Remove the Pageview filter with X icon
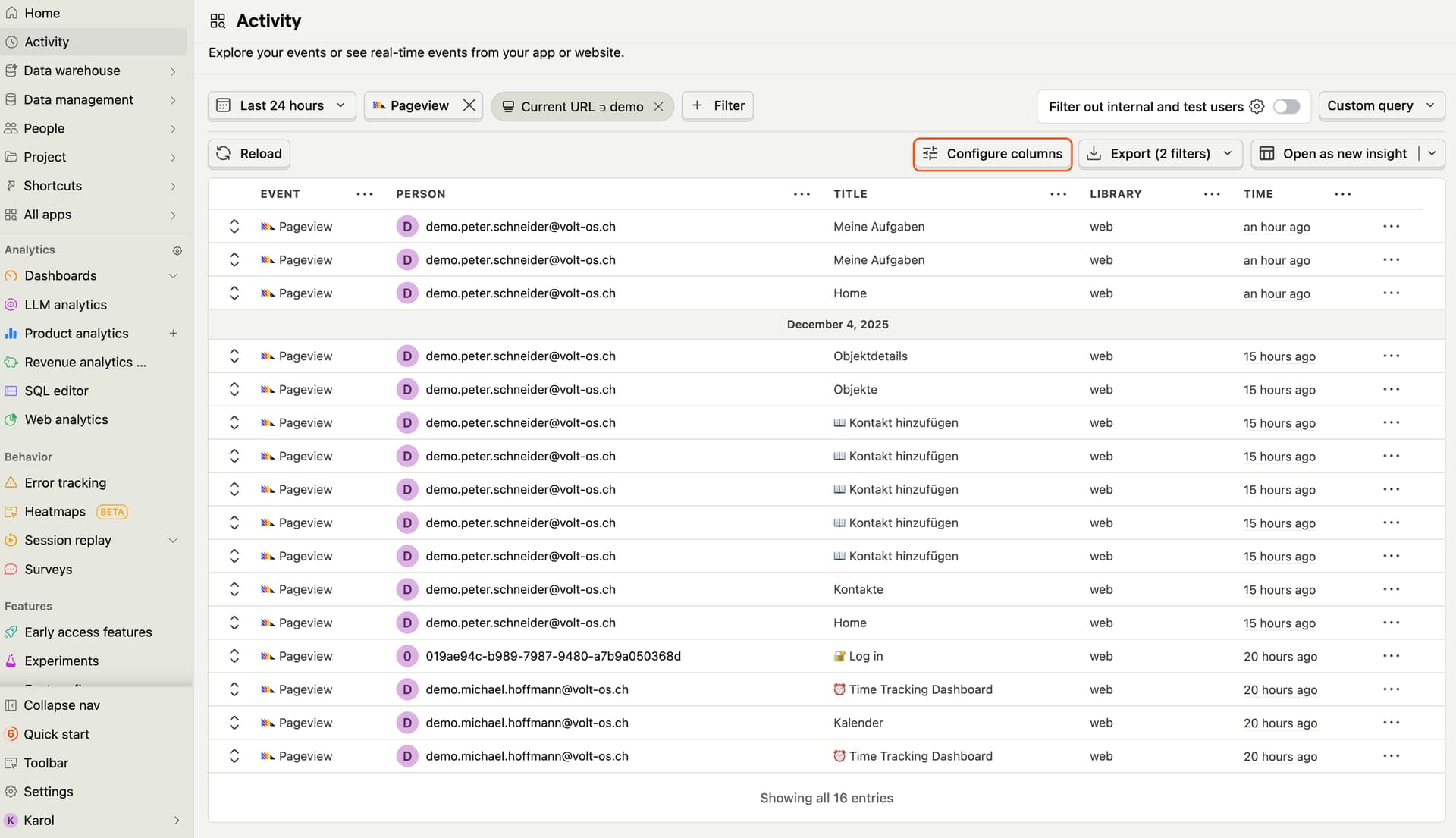Viewport: 1456px width, 838px height. [x=469, y=105]
